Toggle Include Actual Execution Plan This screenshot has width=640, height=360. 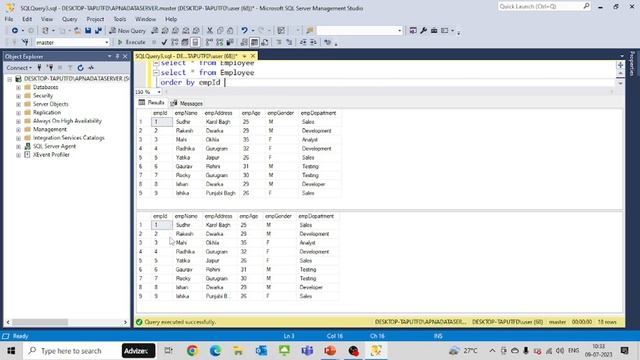(x=209, y=42)
